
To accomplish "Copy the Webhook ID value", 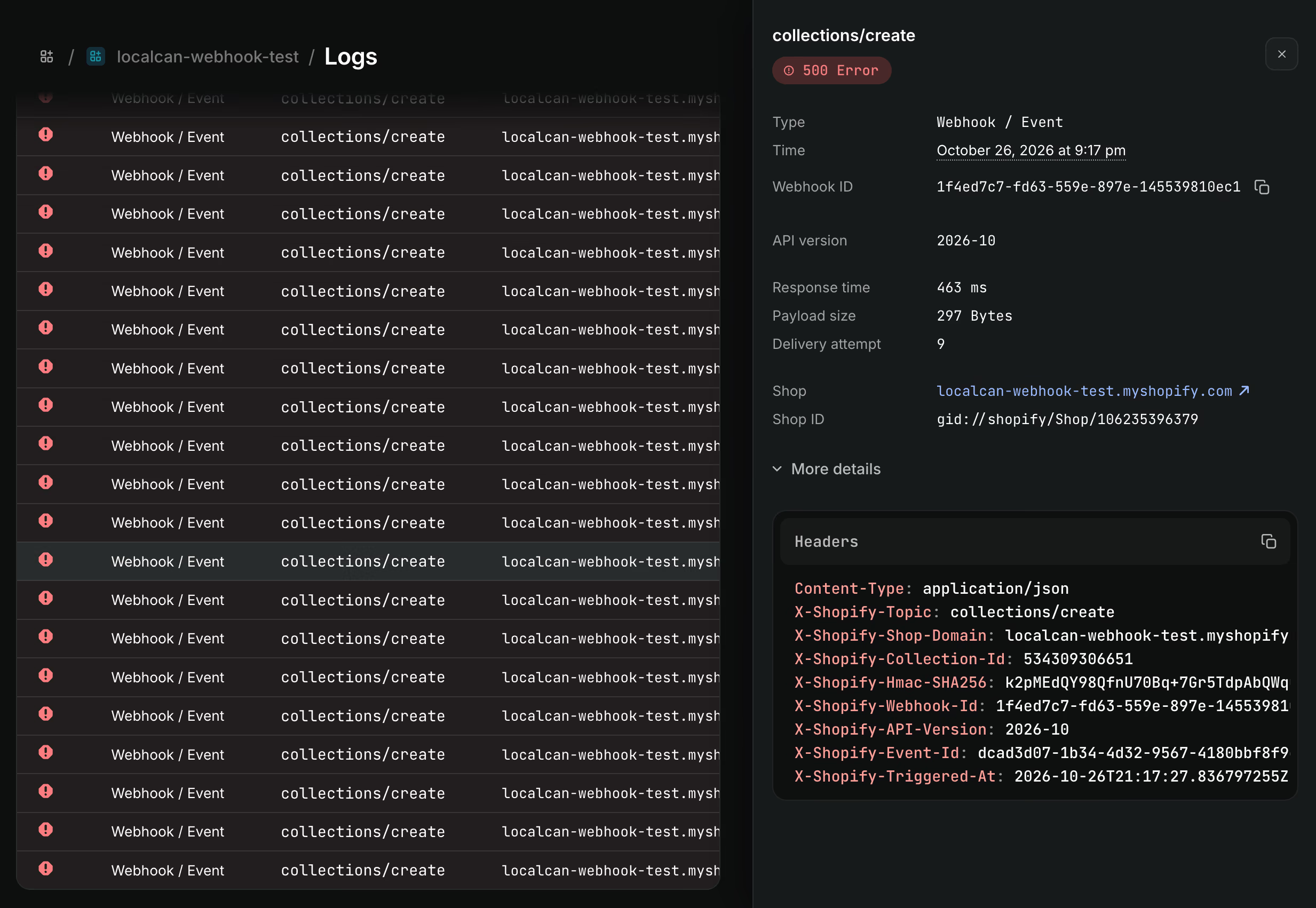I will tap(1262, 187).
